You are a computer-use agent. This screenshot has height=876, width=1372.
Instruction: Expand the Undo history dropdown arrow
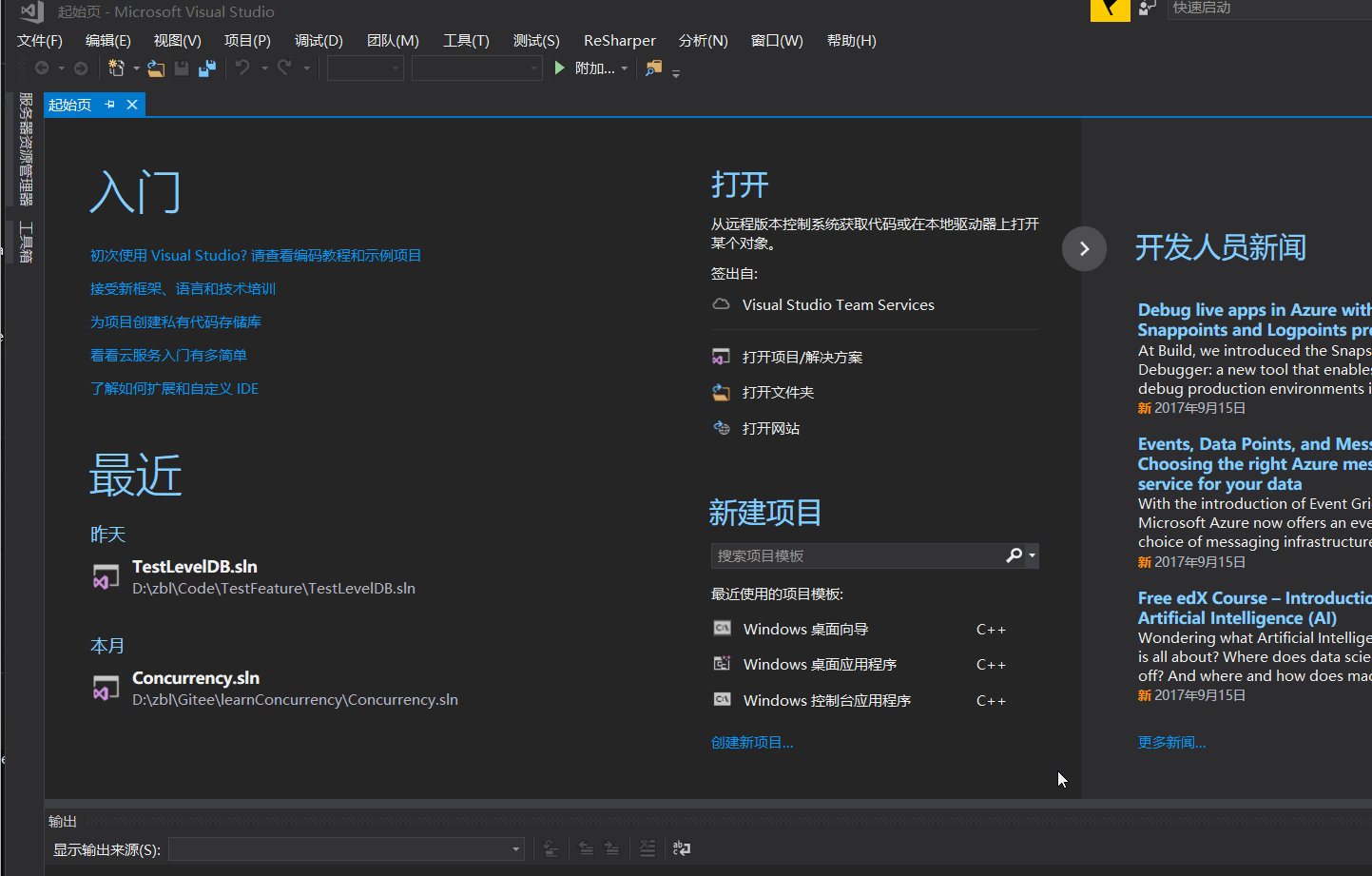[264, 68]
